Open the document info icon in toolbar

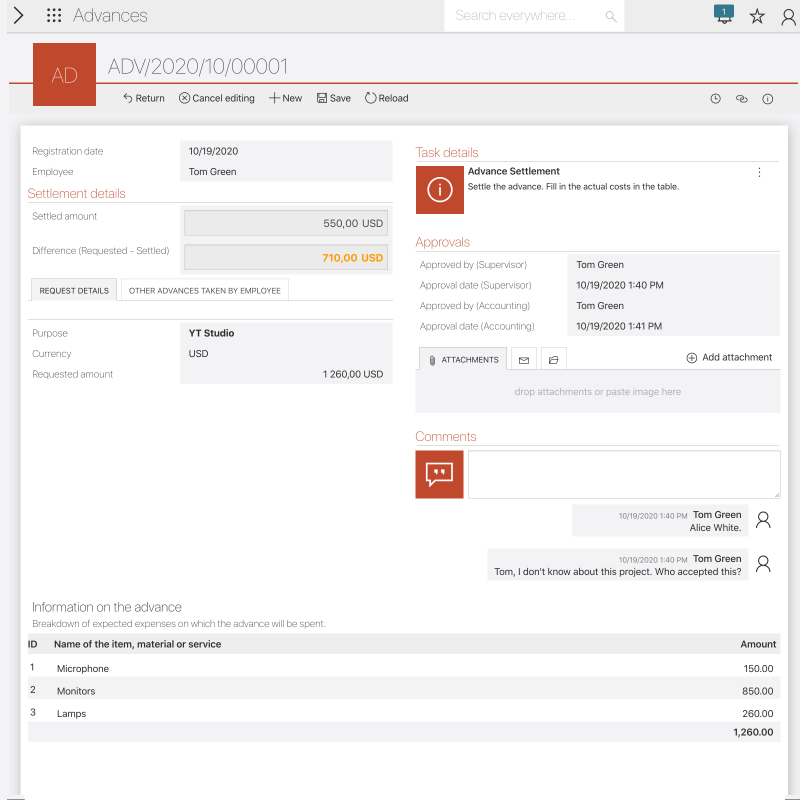(768, 99)
